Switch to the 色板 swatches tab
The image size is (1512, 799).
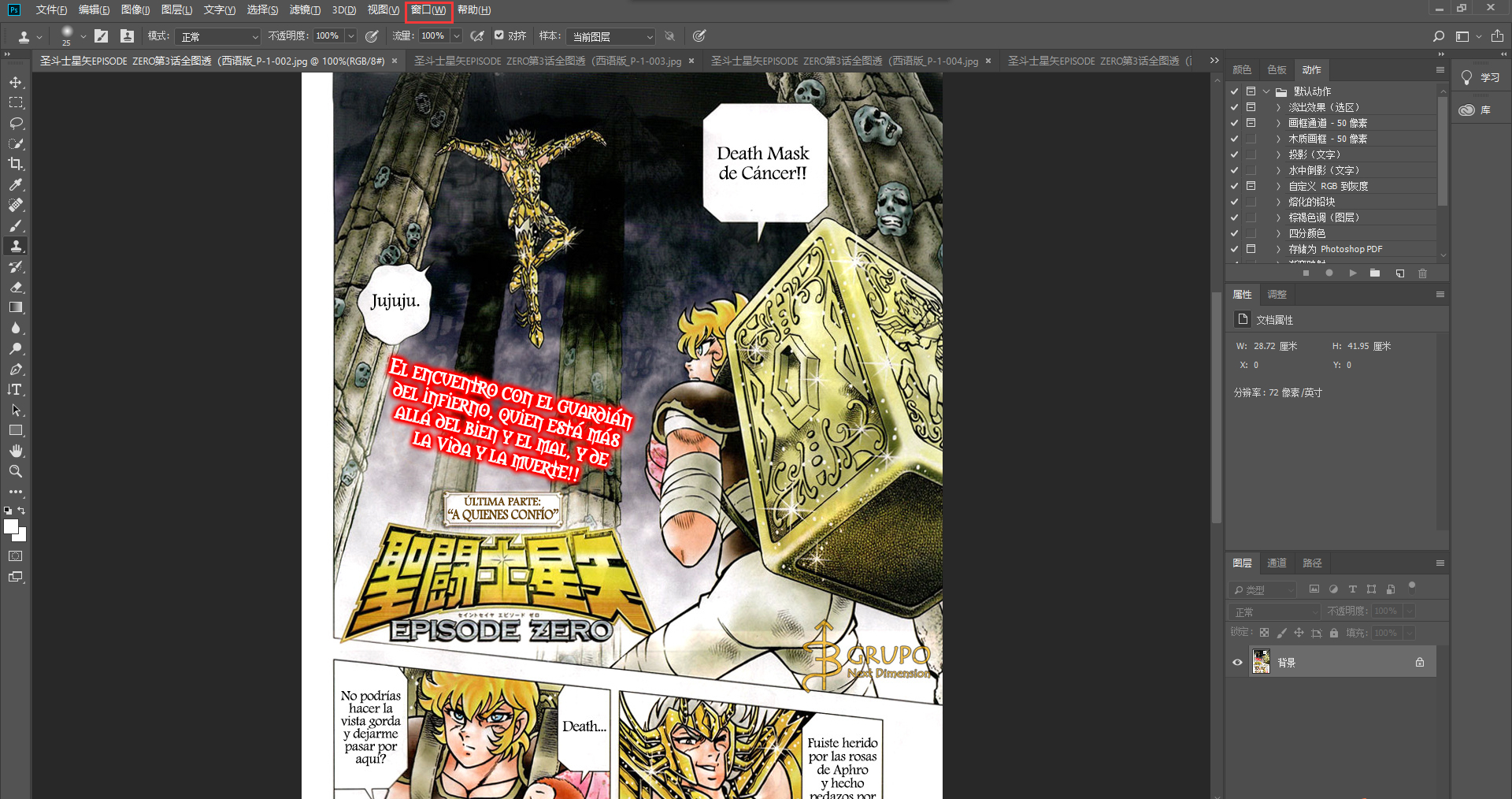point(1277,69)
